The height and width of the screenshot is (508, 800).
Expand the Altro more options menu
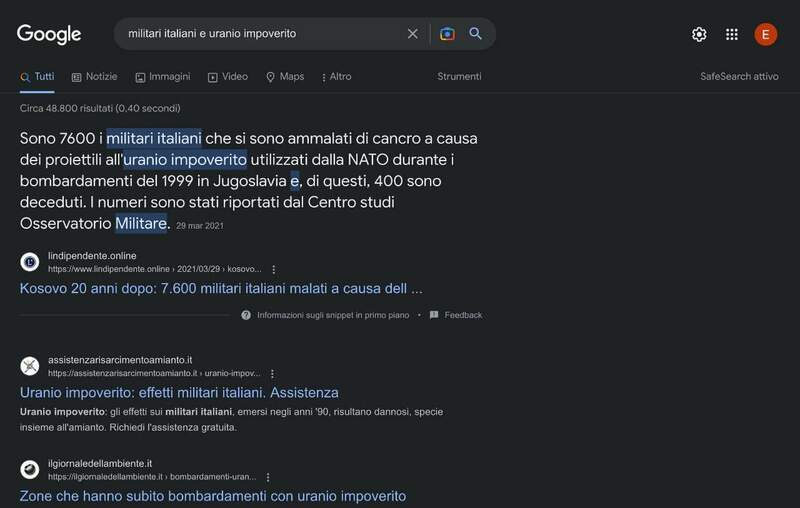336,77
